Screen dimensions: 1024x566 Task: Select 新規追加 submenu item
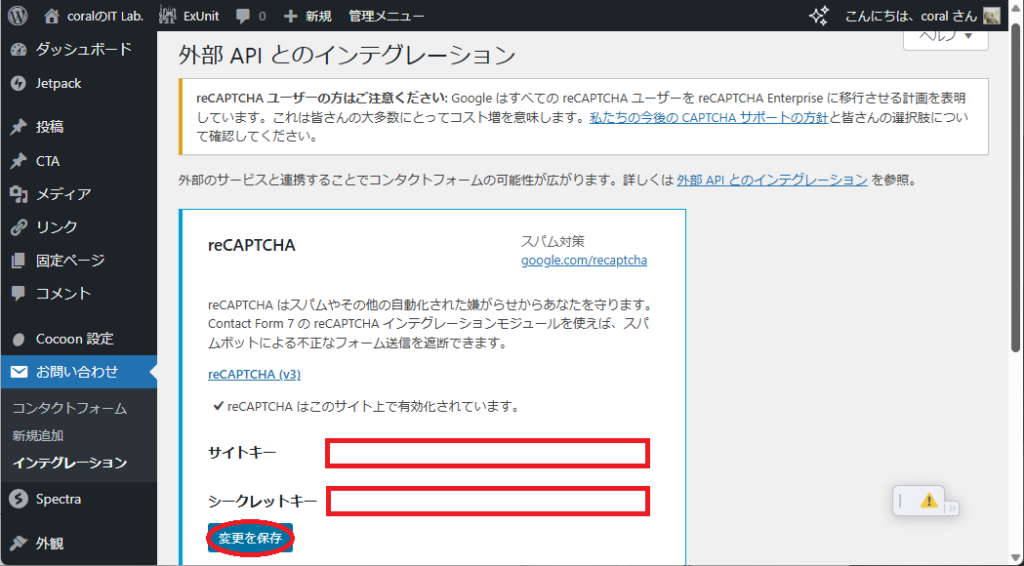[x=38, y=435]
